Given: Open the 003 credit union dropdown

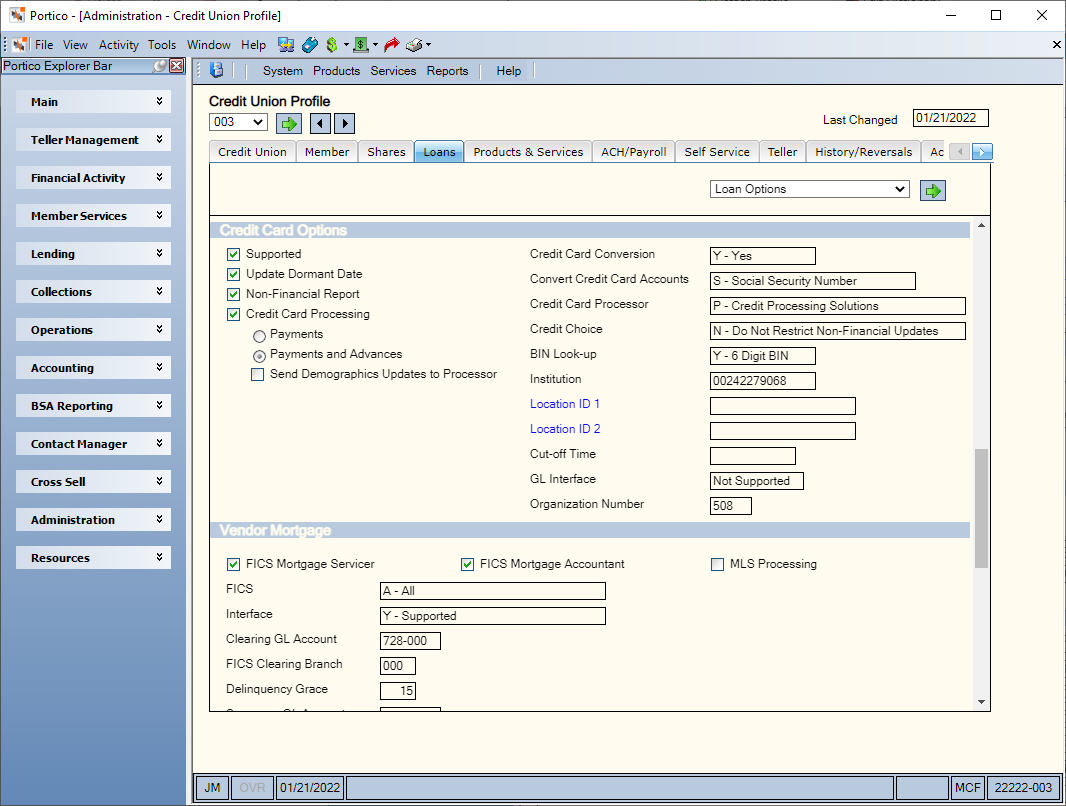Looking at the screenshot, I should pyautogui.click(x=238, y=122).
